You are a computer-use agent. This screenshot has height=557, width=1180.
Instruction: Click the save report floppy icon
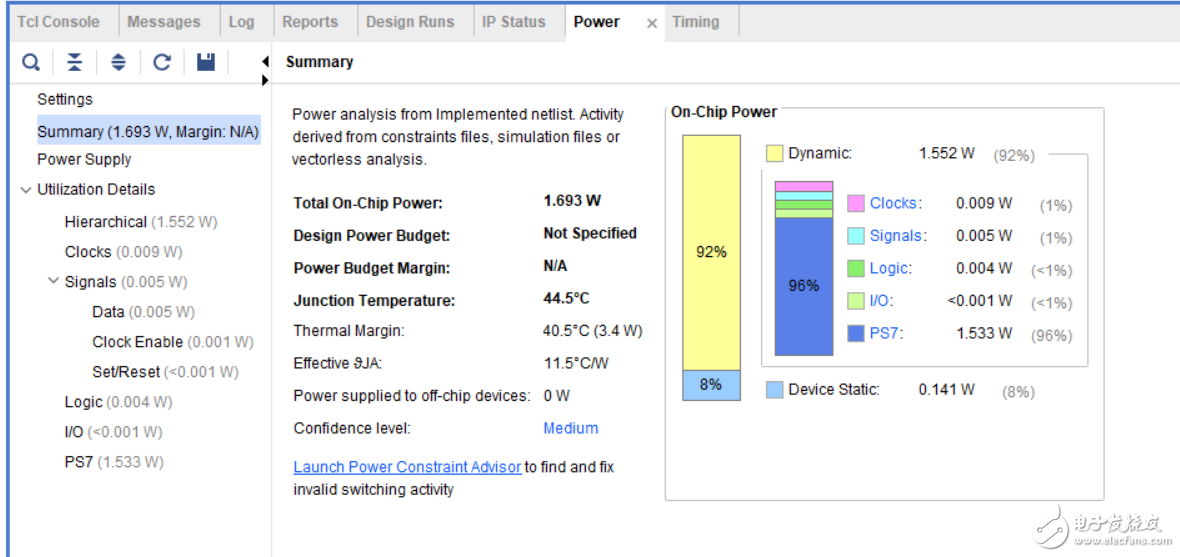(206, 63)
